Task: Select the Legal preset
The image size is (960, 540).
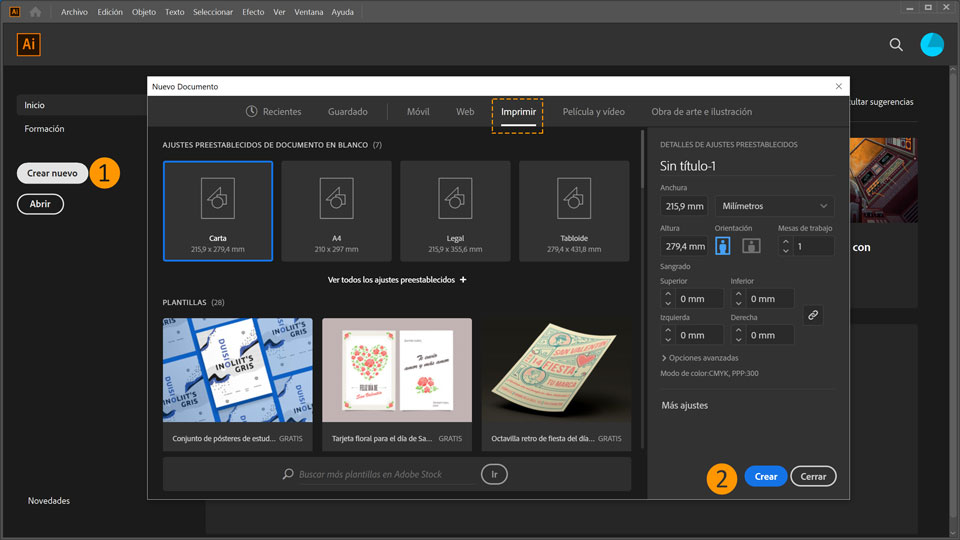Action: pos(456,211)
